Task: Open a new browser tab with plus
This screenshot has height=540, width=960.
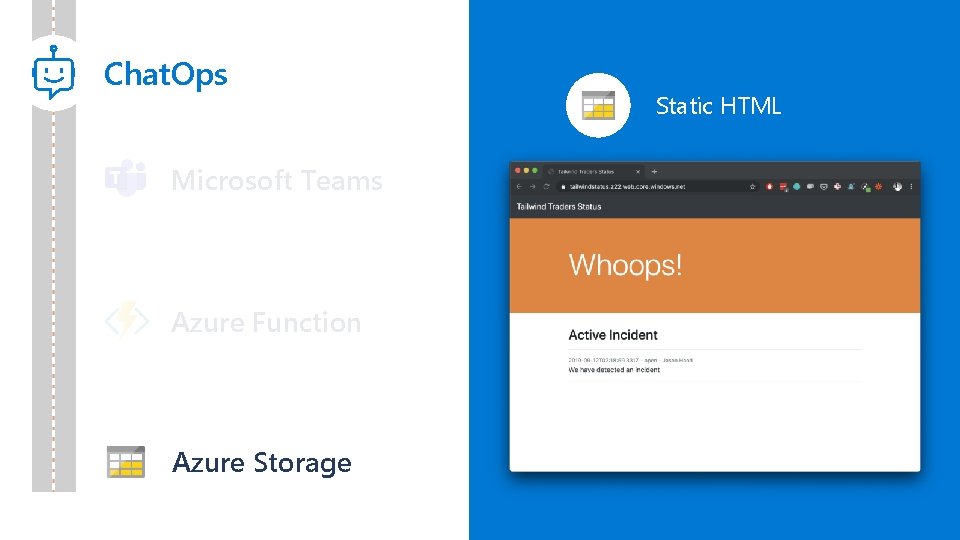Action: [x=654, y=172]
